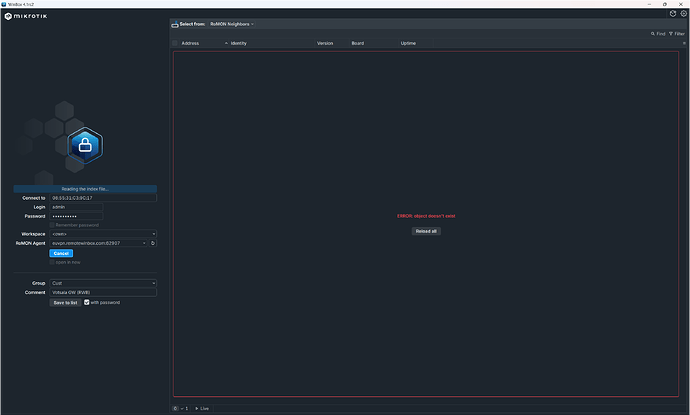Open Find search in neighbors table
The width and height of the screenshot is (690, 415).
658,34
